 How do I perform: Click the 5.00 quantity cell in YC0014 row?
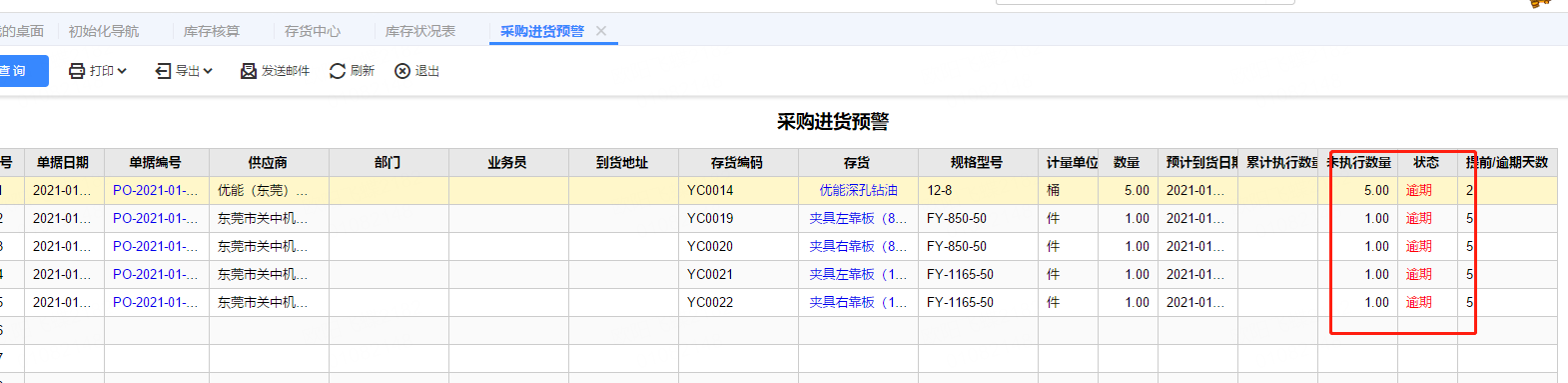[1129, 190]
